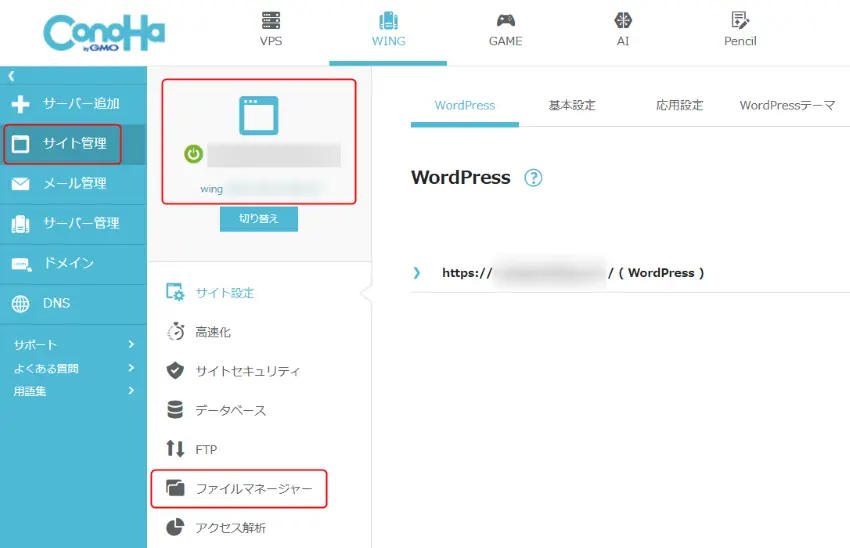Open アクセス解析 pie chart icon
Viewport: 850px width, 548px height.
coord(175,527)
